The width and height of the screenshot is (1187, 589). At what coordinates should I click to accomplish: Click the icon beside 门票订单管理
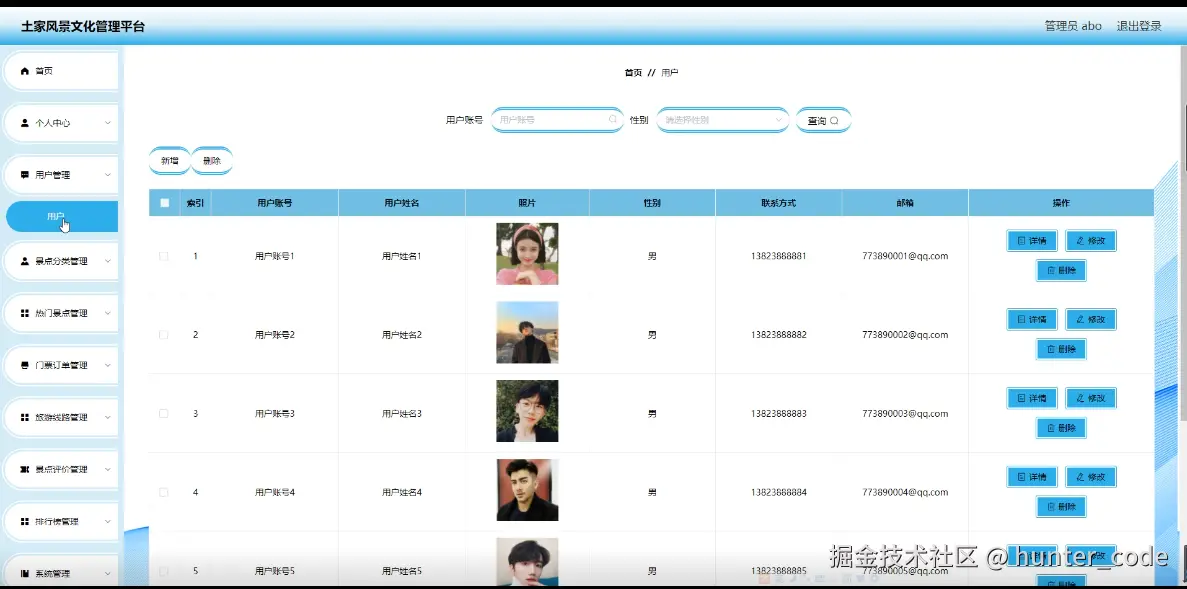(x=25, y=366)
